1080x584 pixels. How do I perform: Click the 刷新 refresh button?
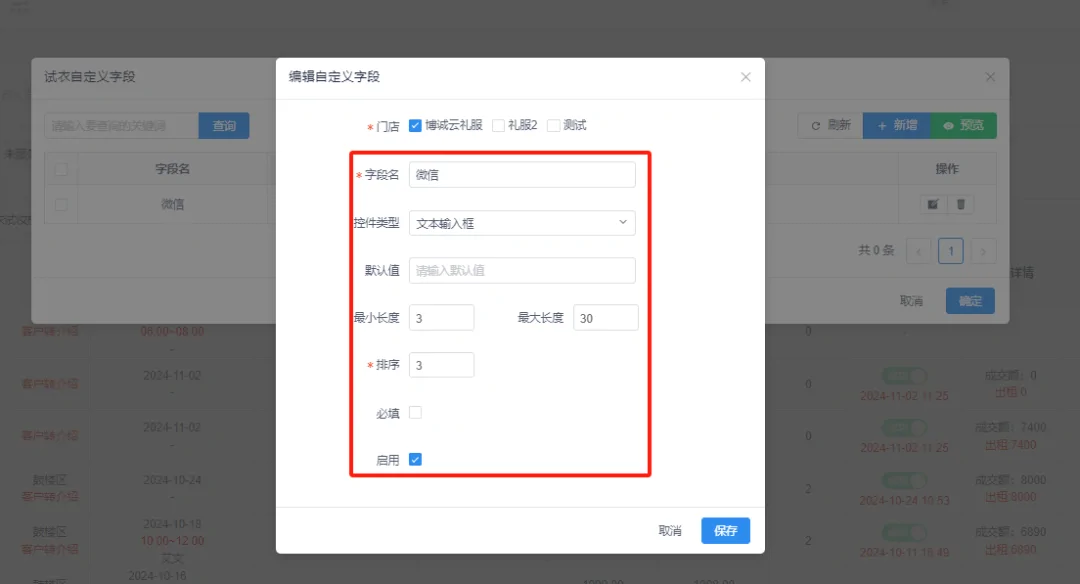point(830,126)
